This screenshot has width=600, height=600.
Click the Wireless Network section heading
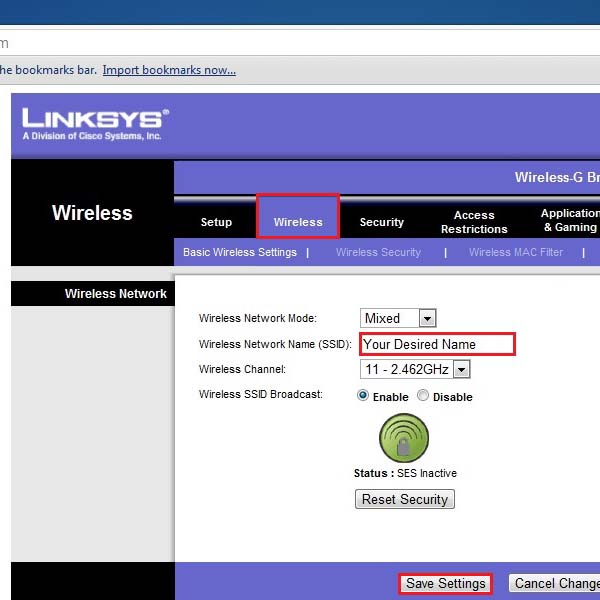coord(116,293)
